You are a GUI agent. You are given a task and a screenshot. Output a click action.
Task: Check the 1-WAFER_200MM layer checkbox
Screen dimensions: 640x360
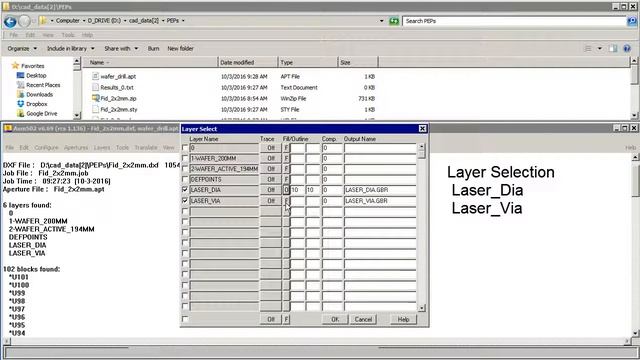pos(185,158)
